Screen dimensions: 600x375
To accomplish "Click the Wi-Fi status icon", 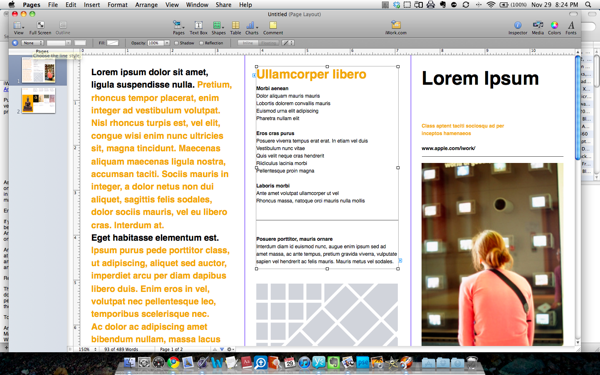I will pos(491,5).
